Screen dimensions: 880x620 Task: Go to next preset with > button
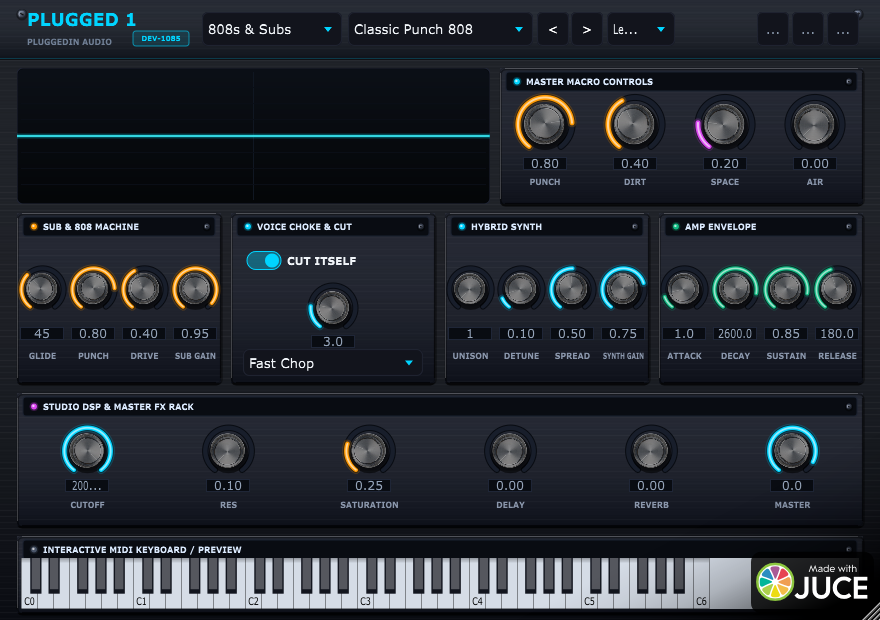pos(586,29)
